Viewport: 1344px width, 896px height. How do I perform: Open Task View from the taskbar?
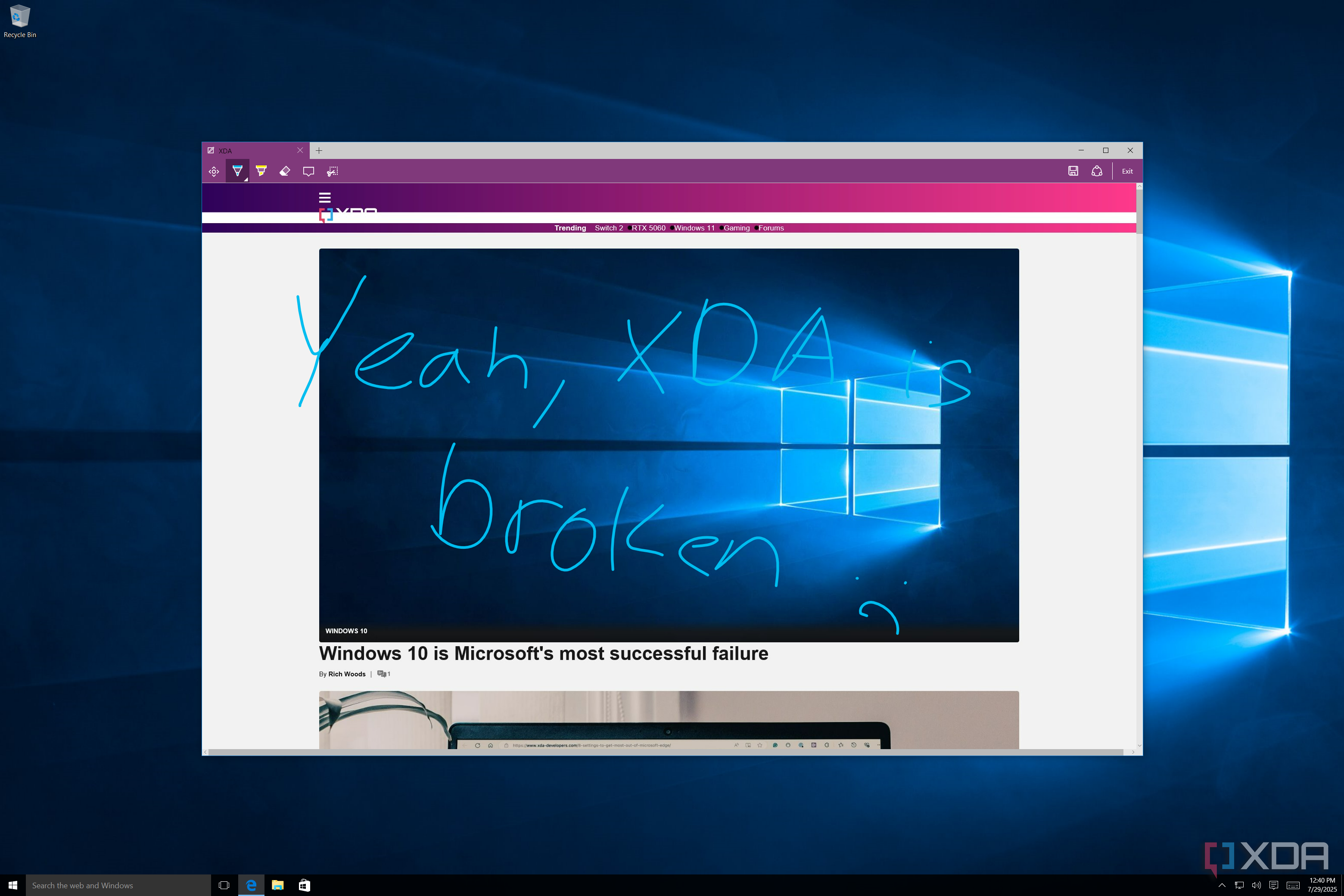click(224, 885)
